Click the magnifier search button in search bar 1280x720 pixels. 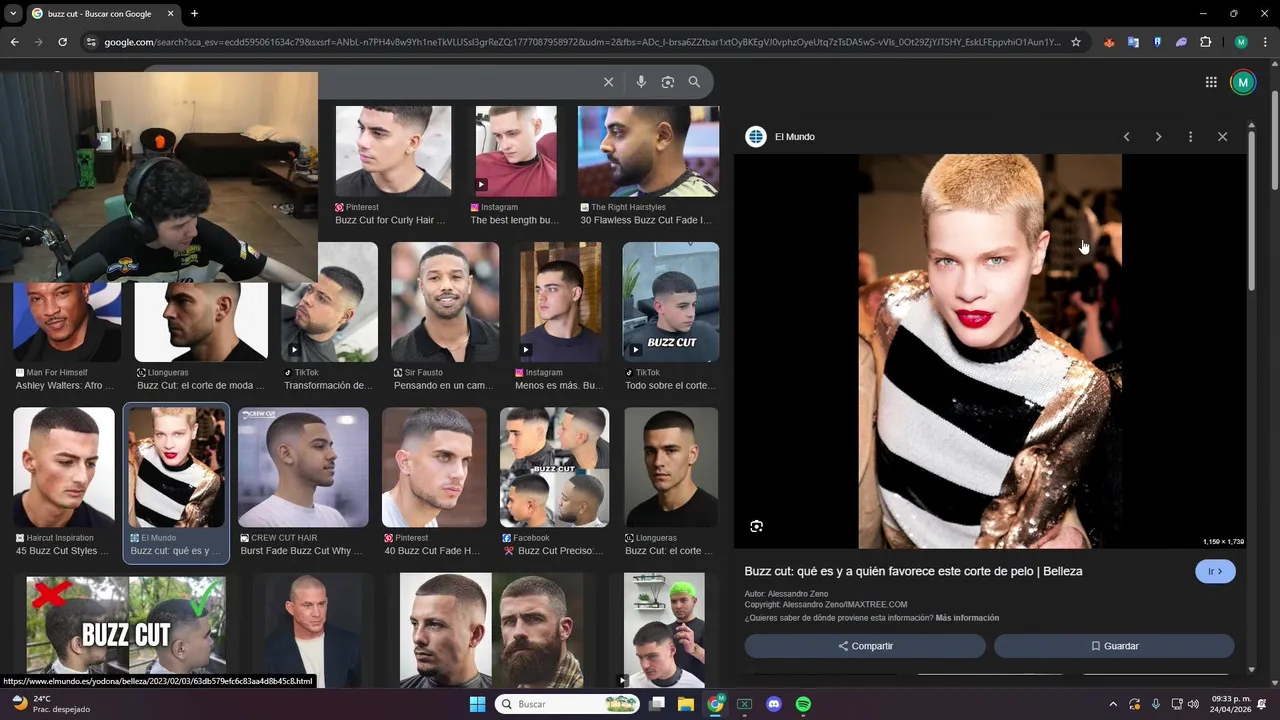[x=694, y=82]
